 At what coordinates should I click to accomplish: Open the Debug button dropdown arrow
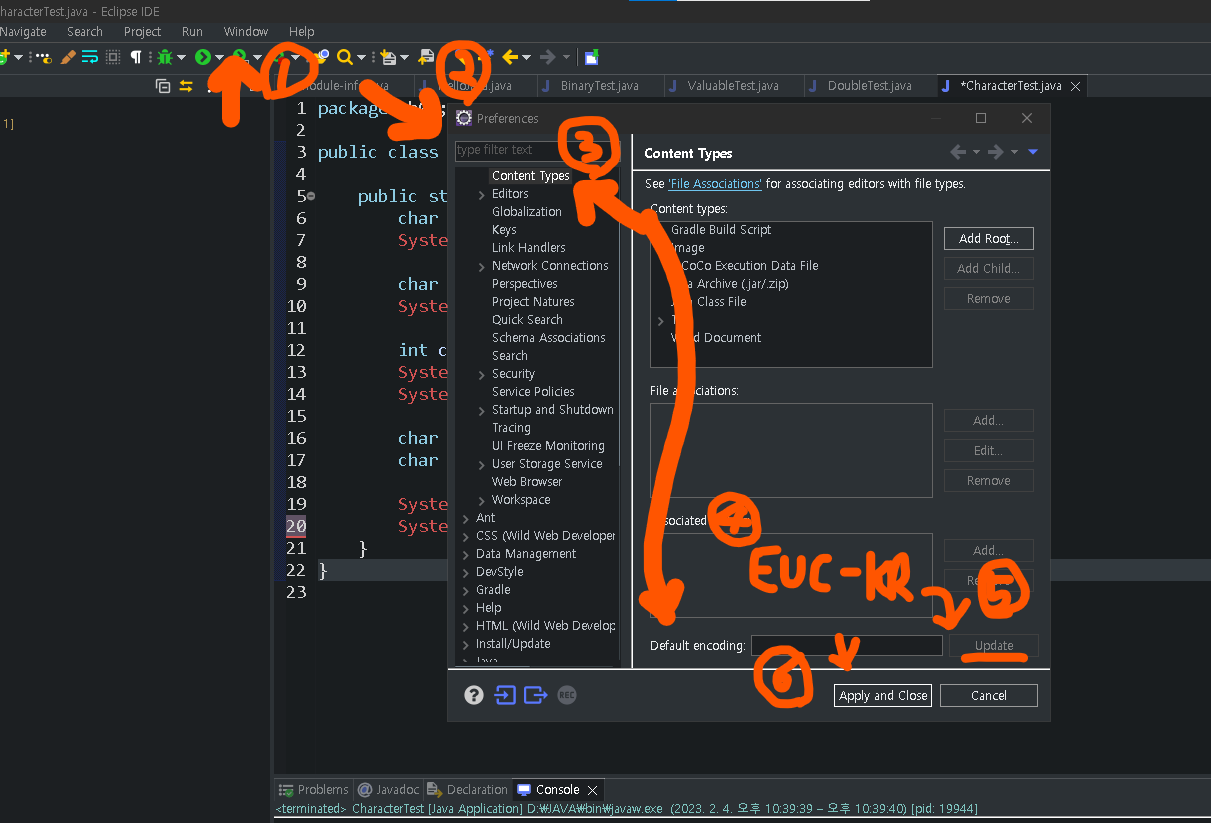pos(181,58)
